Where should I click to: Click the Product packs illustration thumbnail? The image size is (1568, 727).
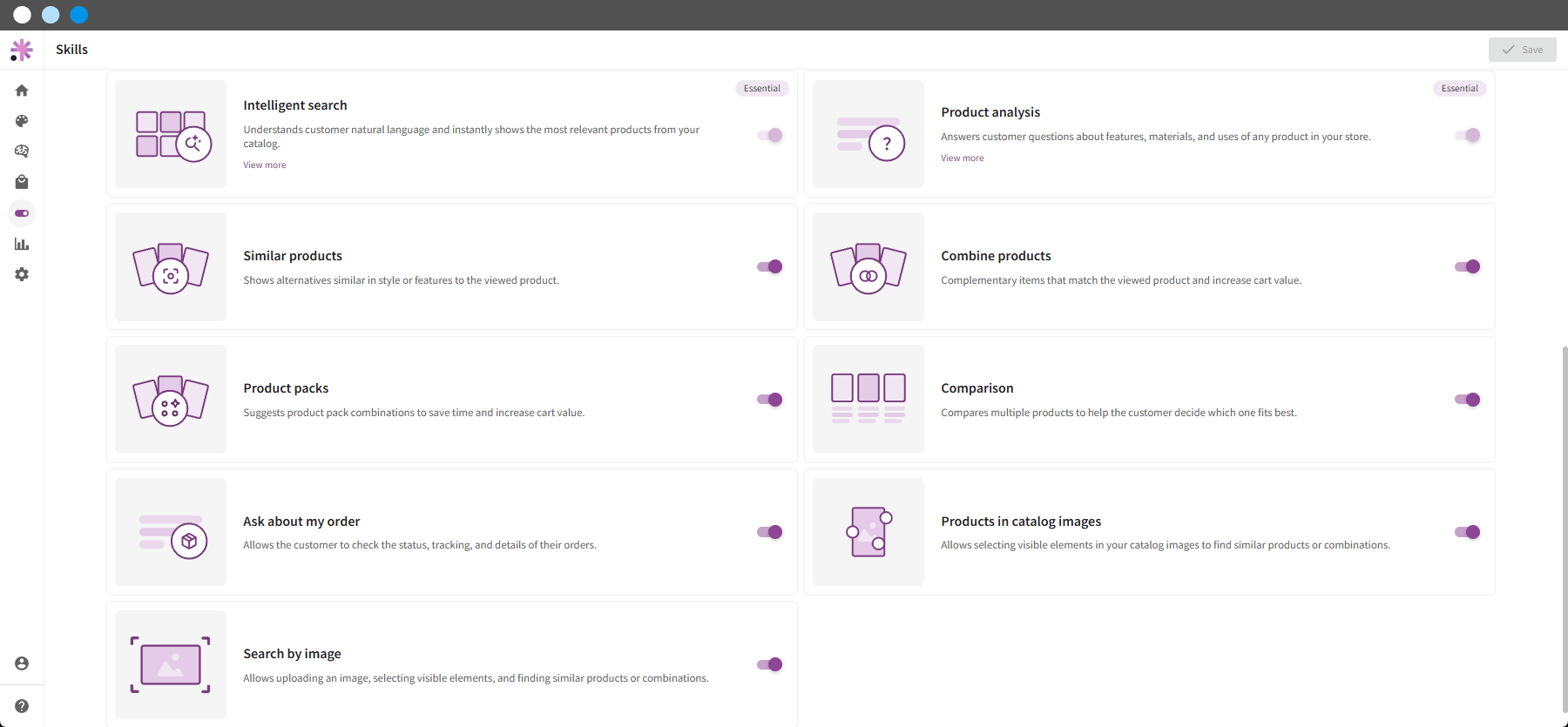(x=171, y=400)
